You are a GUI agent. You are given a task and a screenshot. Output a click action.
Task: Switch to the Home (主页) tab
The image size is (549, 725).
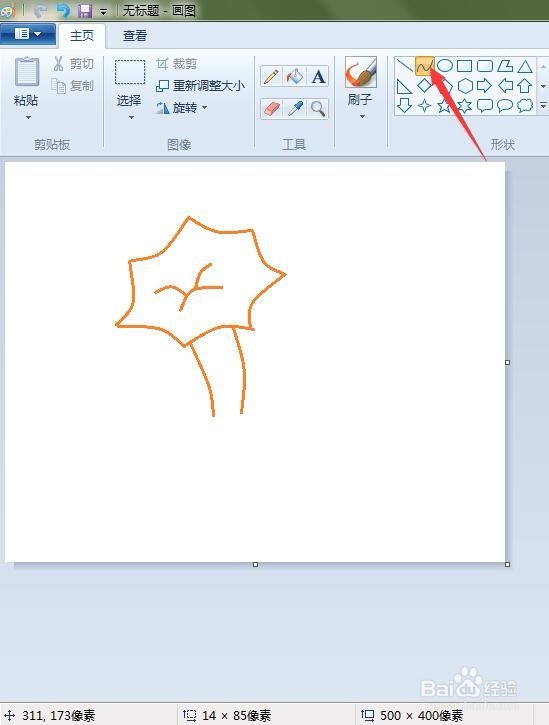tap(82, 36)
